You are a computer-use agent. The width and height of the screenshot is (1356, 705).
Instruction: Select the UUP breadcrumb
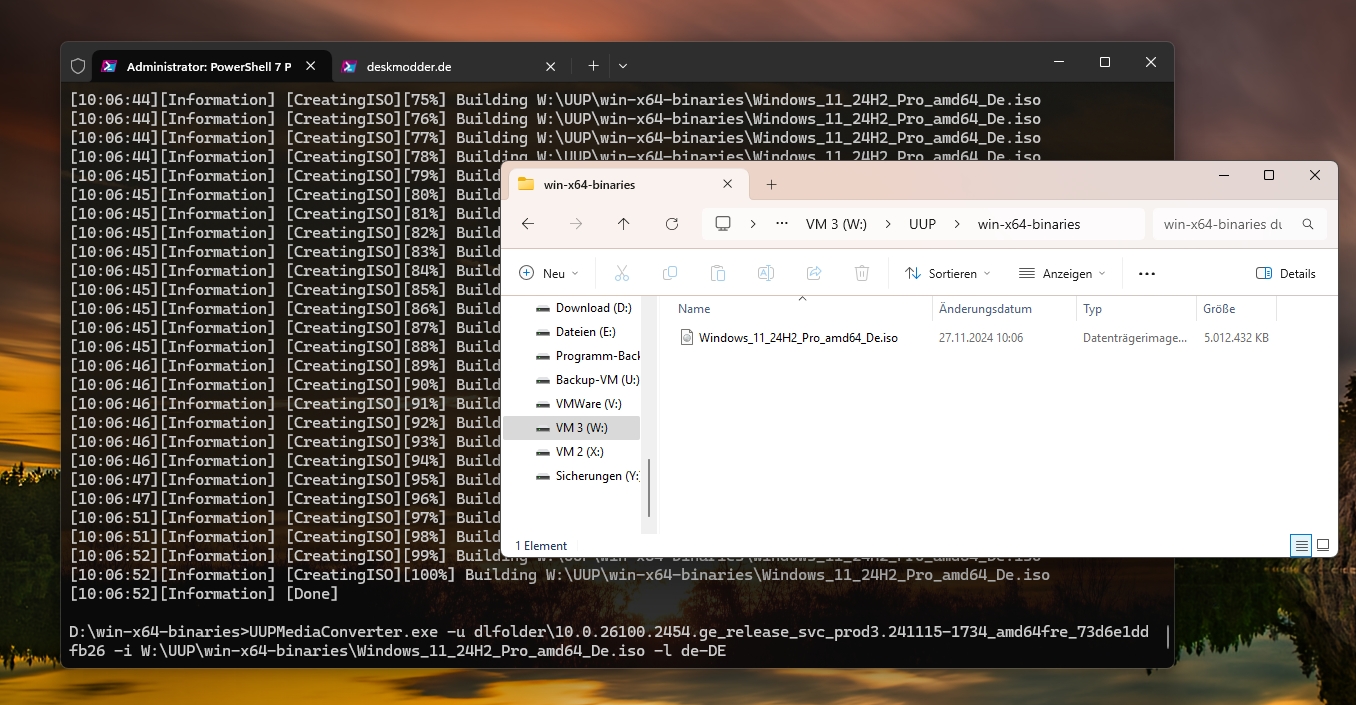(922, 224)
